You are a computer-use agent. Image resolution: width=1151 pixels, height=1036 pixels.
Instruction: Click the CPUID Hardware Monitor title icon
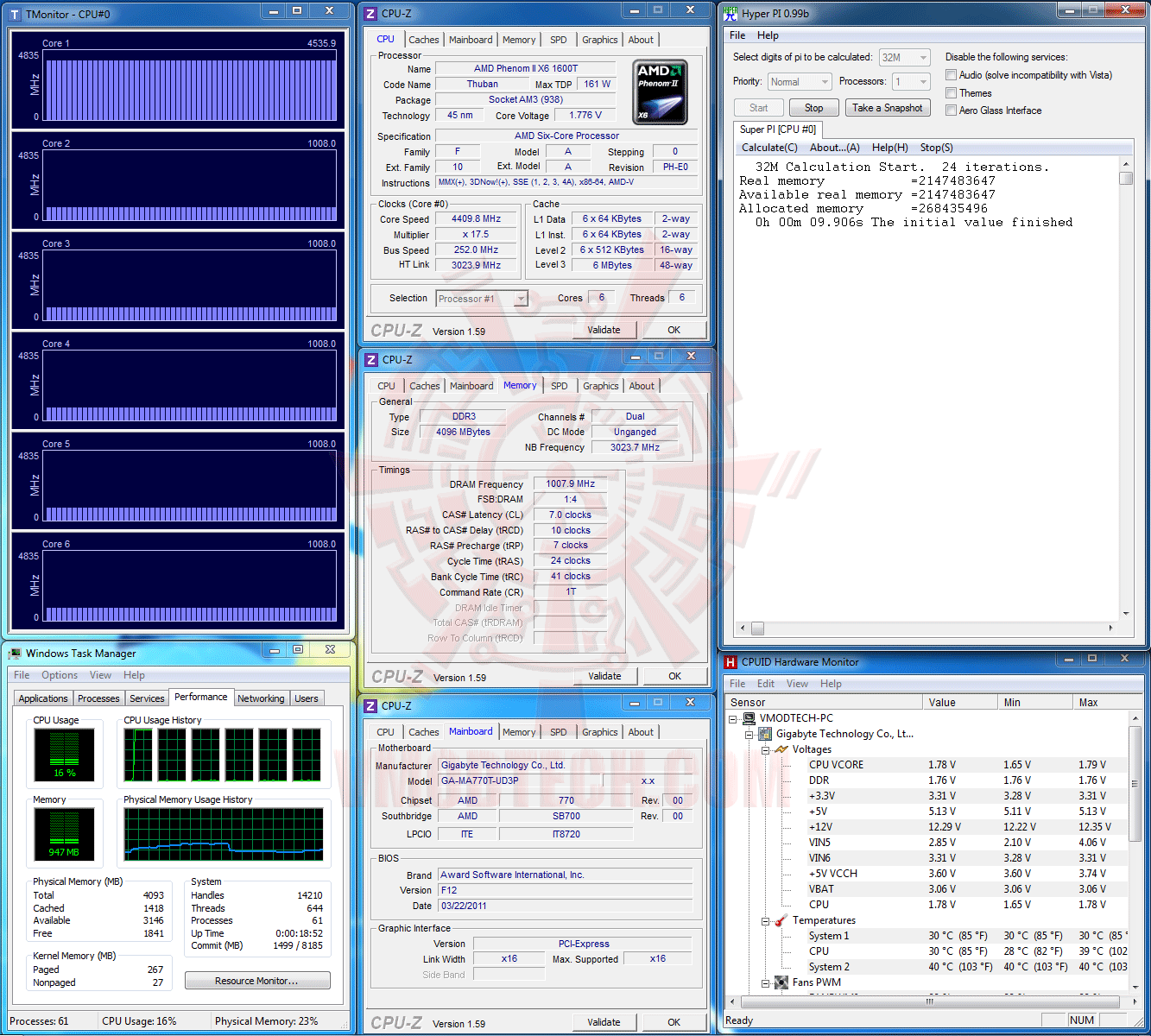pos(730,662)
